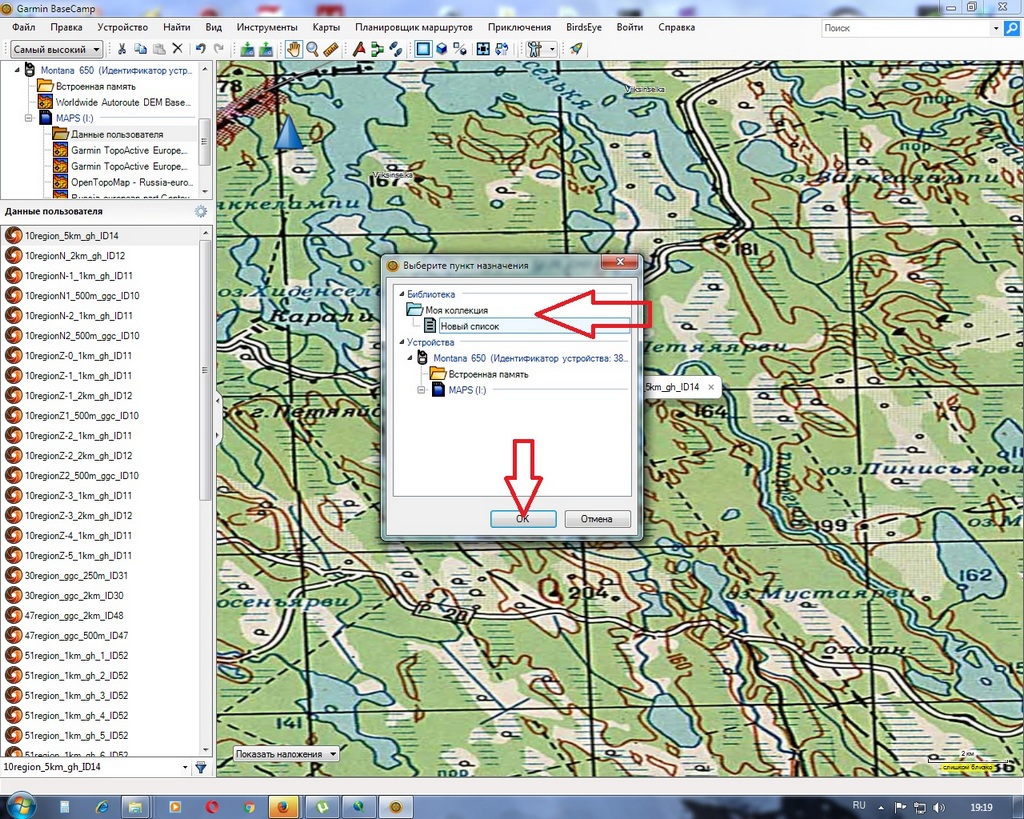Click the rocket icon in toolbar
The height and width of the screenshot is (819, 1024).
pyautogui.click(x=576, y=49)
